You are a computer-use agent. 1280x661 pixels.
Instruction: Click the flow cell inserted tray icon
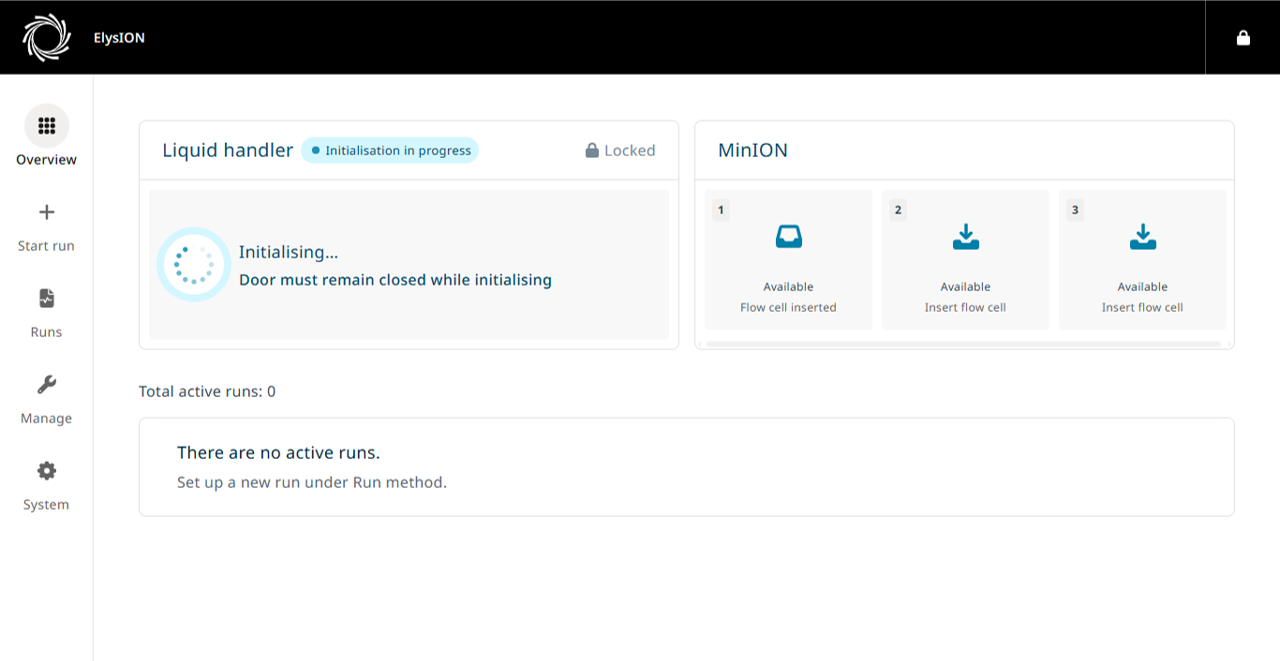click(788, 236)
